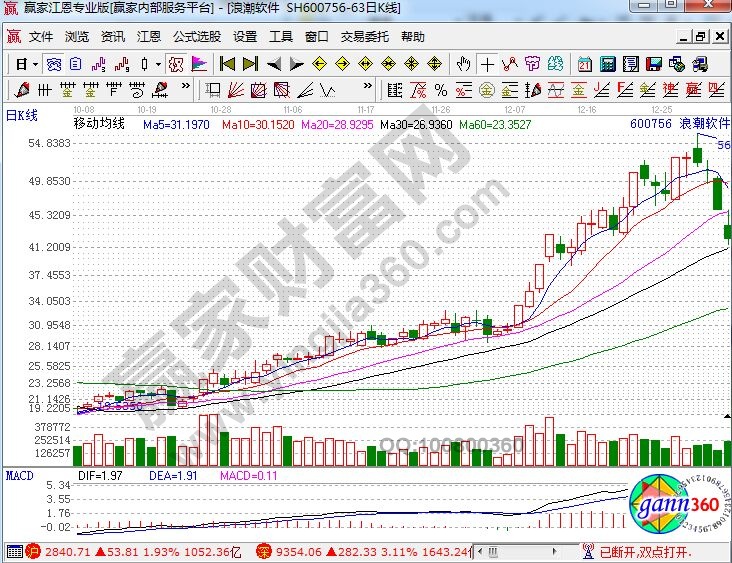Click the Shanghai index 2840.71 ticker
This screenshot has width=732, height=563.
(x=62, y=551)
